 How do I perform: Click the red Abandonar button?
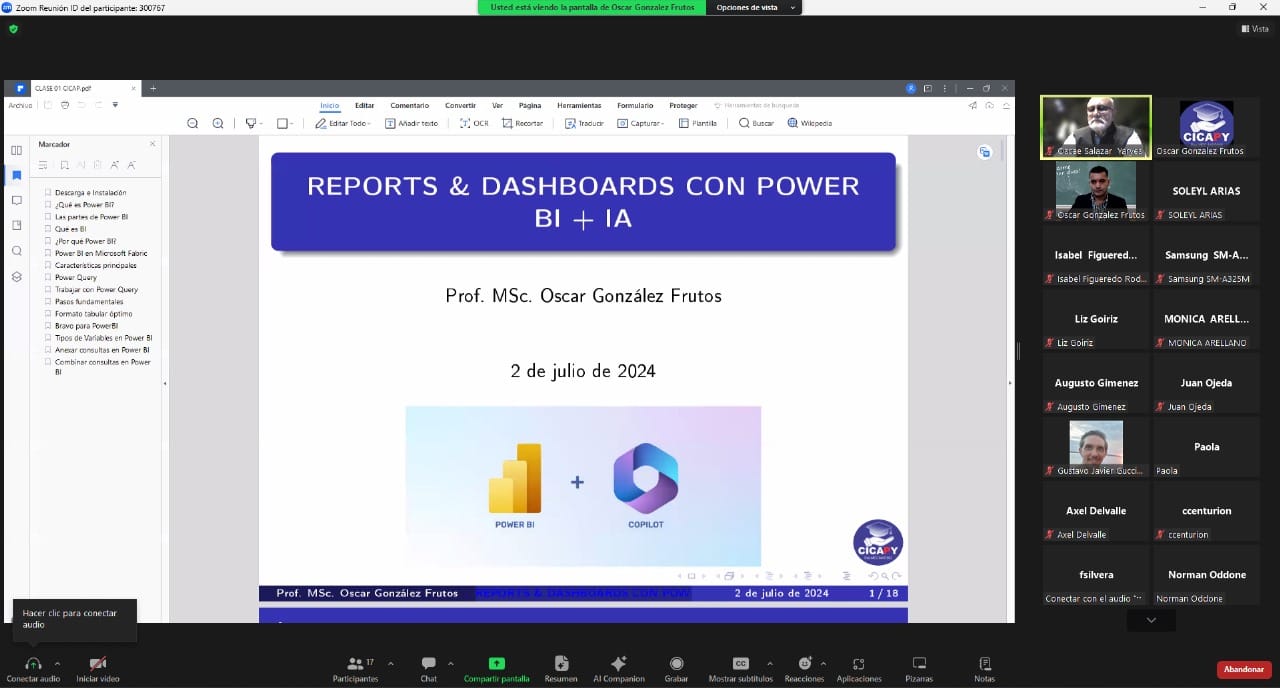(x=1244, y=669)
